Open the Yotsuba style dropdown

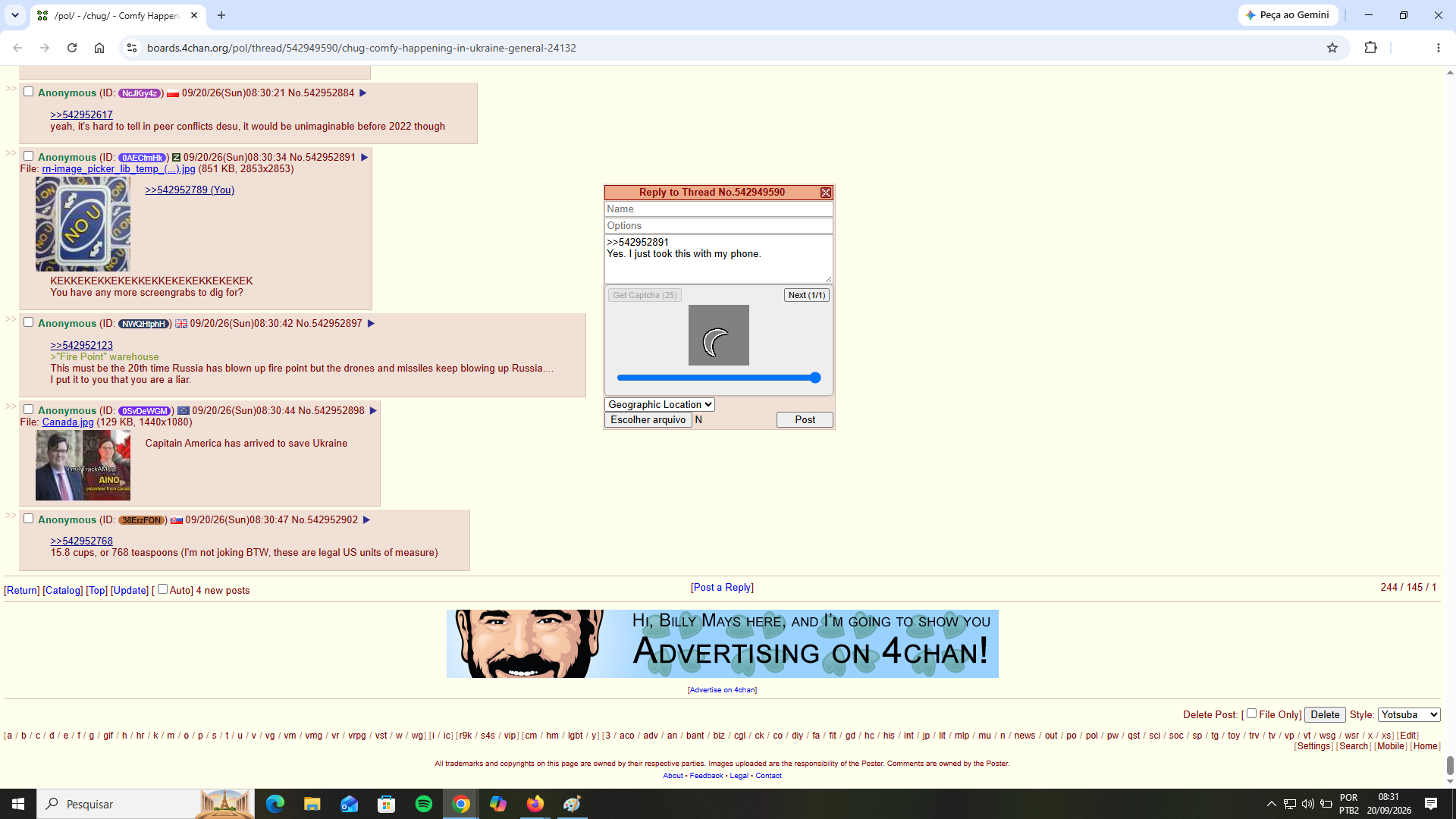(1409, 714)
